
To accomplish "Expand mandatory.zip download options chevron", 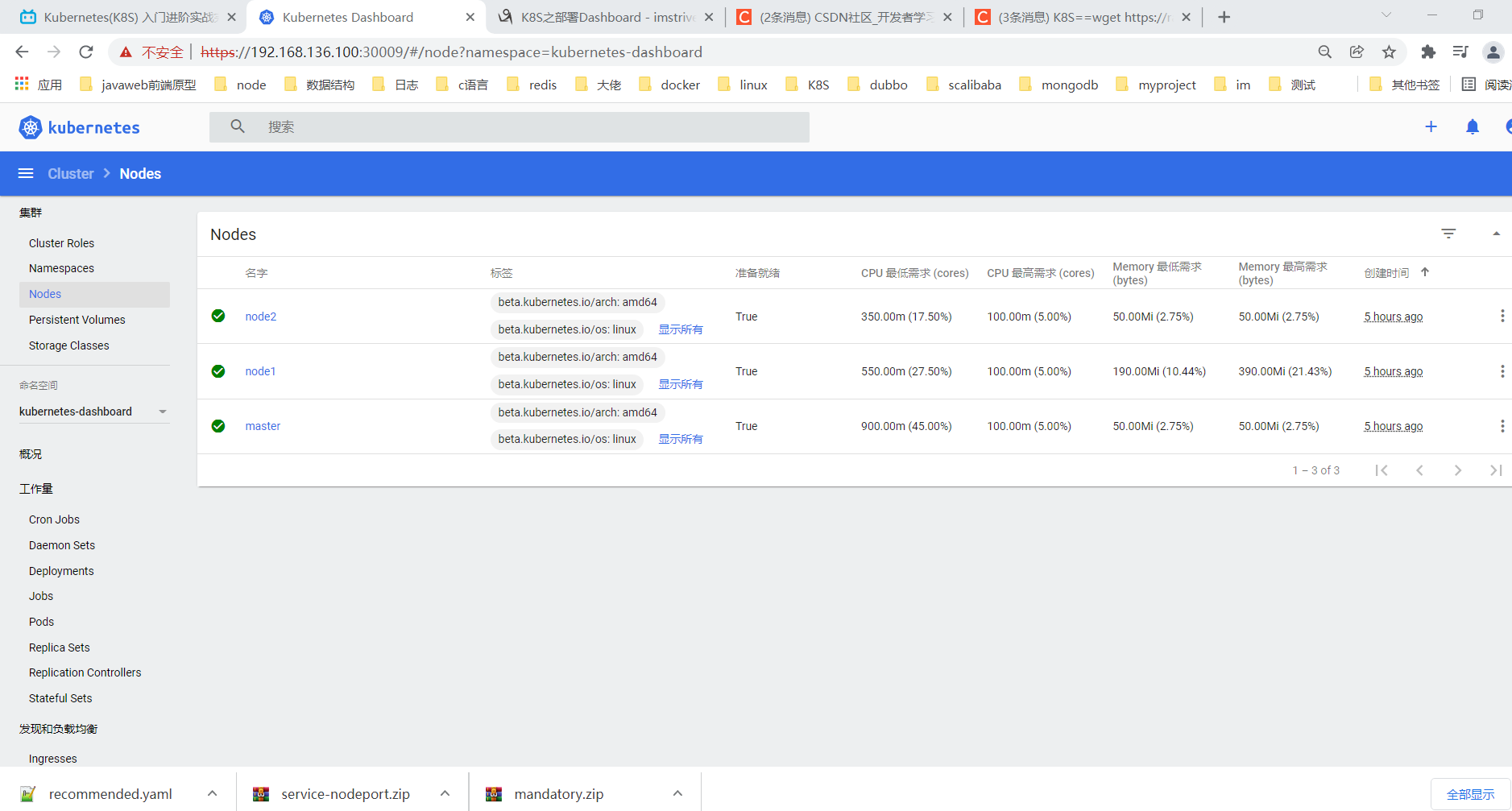I will click(677, 793).
